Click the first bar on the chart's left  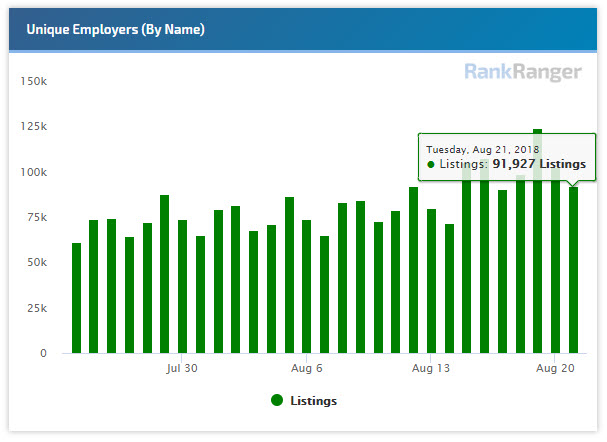[x=77, y=298]
